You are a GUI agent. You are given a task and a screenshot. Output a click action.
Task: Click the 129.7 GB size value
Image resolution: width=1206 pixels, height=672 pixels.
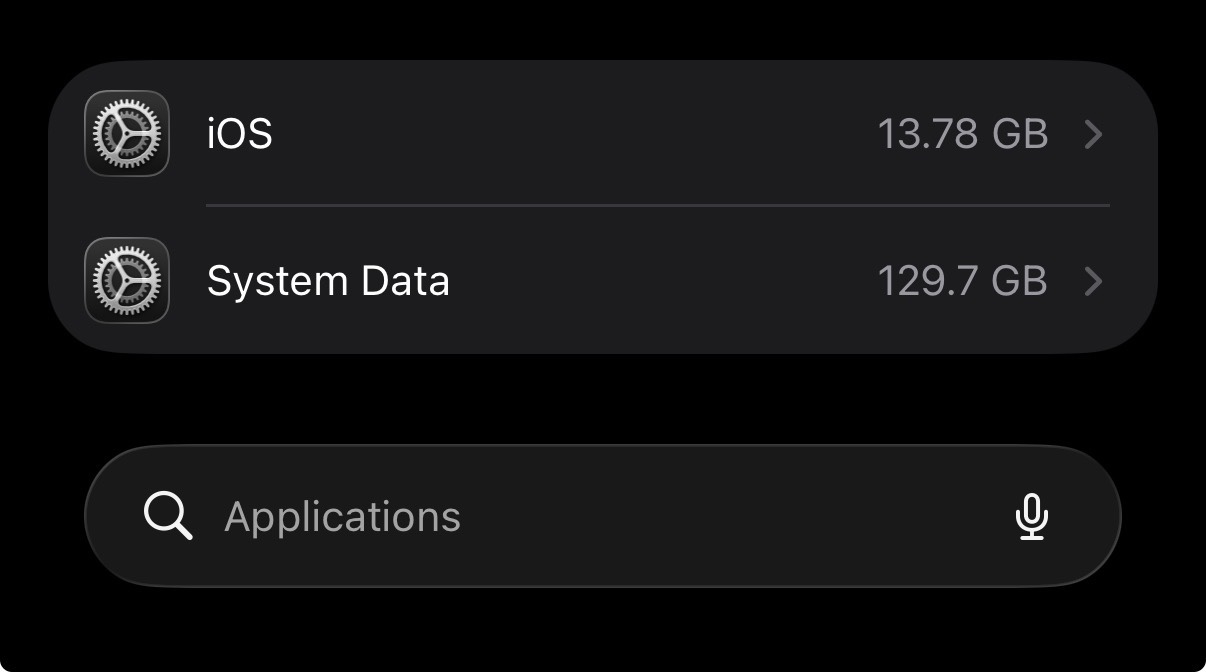coord(962,281)
